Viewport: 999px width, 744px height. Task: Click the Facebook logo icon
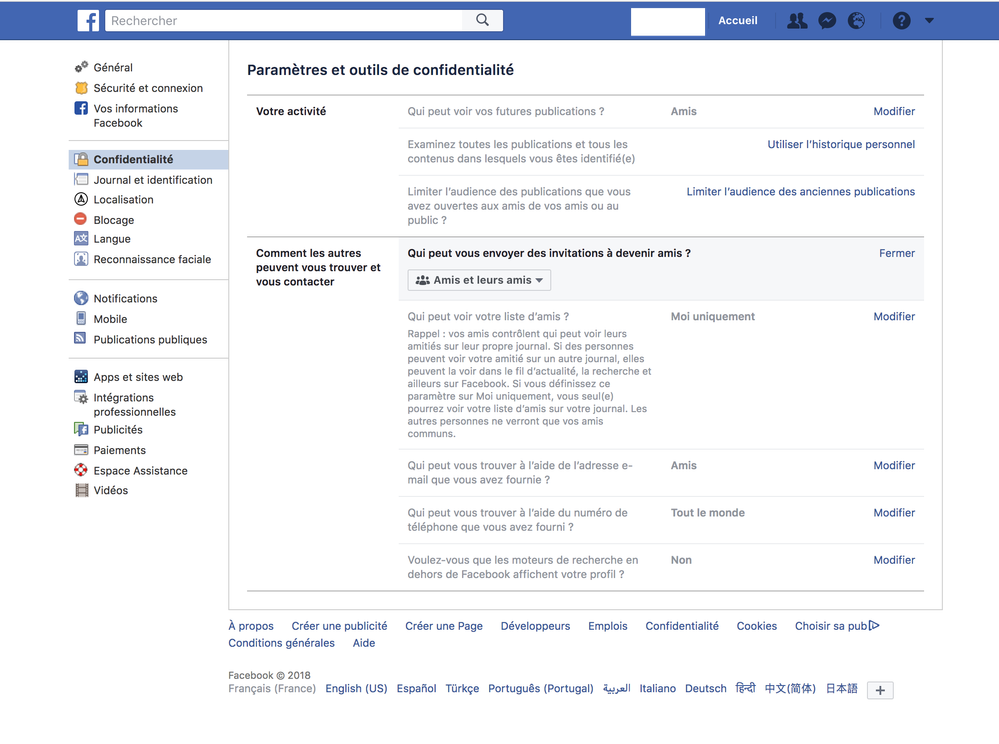[89, 21]
